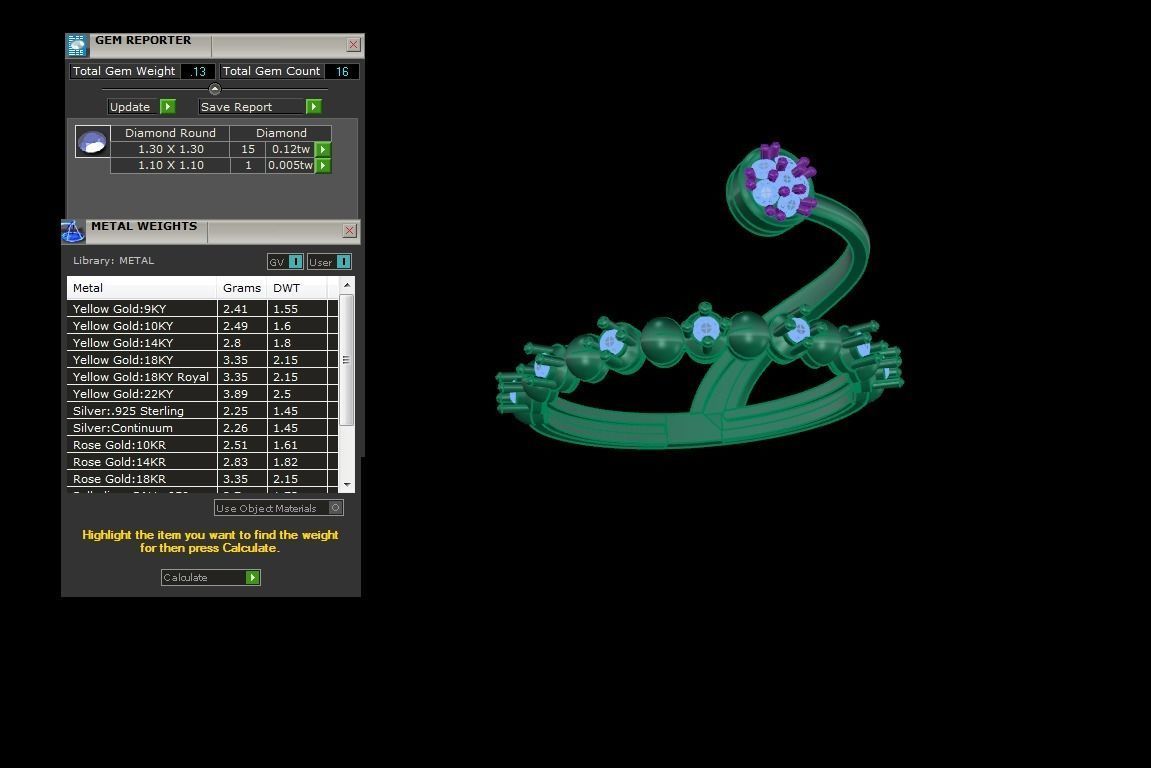
Task: Select Rose Gold:14KR row
Action: point(203,462)
